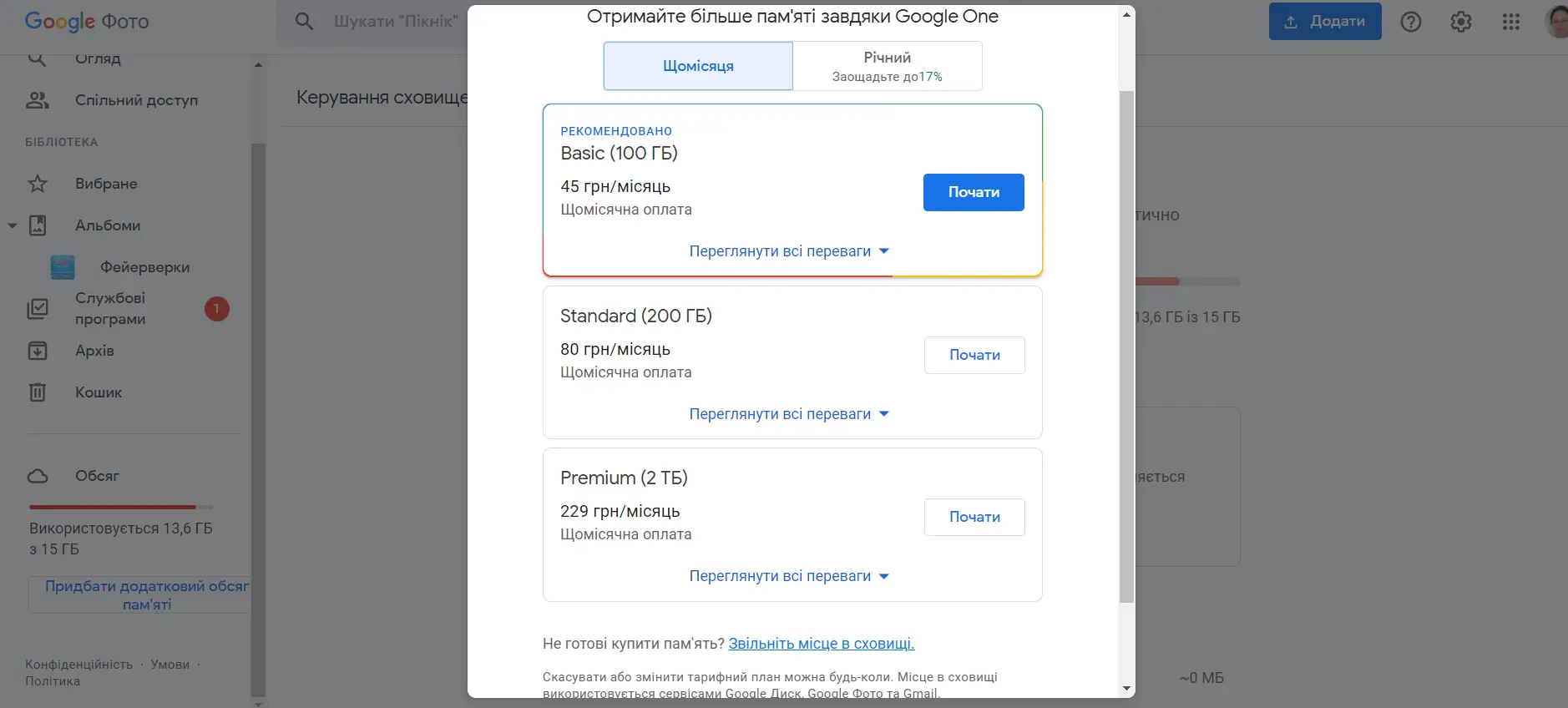Click the '45 грн/місяць' price text

pos(615,187)
